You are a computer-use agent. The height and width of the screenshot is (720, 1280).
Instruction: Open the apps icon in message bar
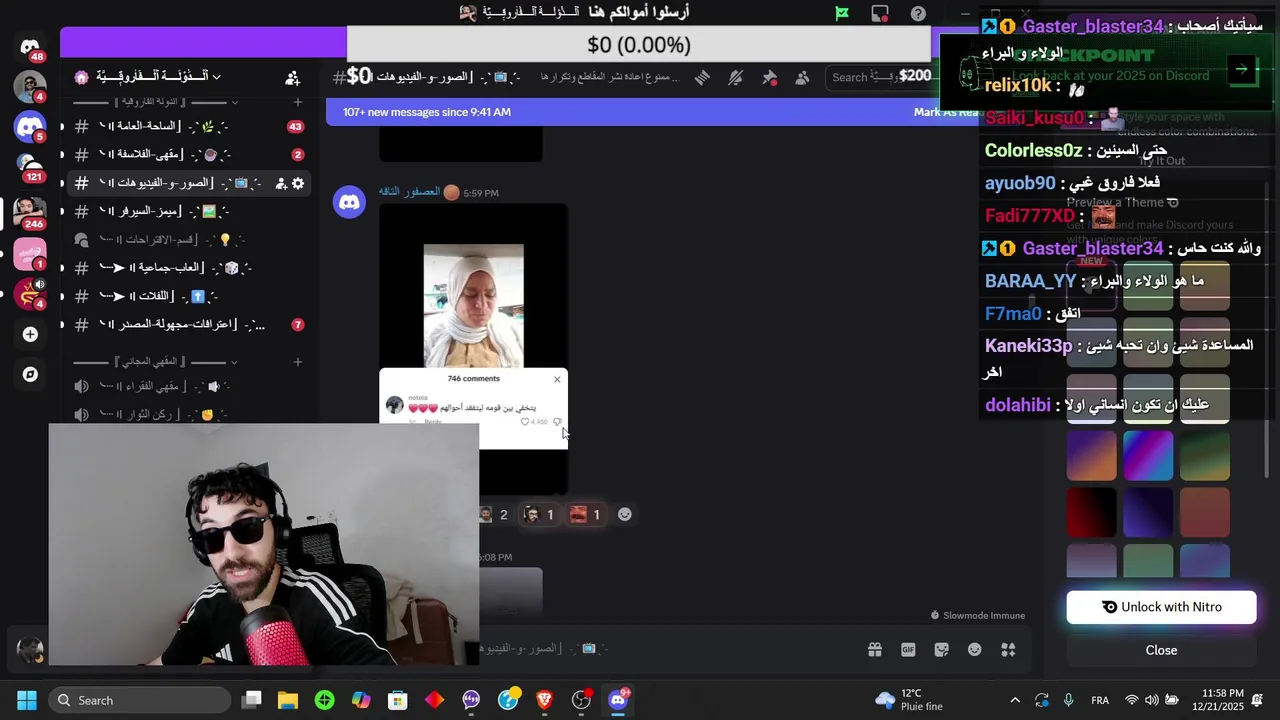pos(1008,649)
